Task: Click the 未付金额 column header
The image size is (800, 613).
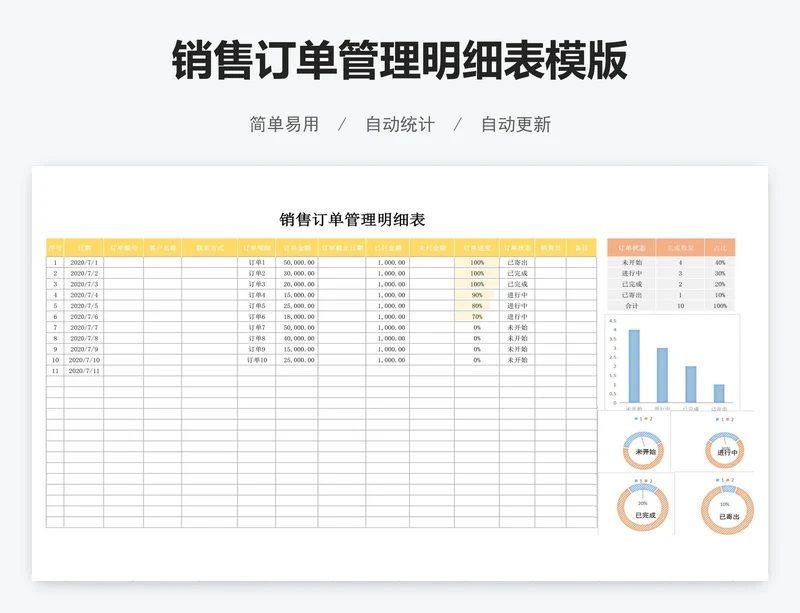Action: tap(432, 248)
